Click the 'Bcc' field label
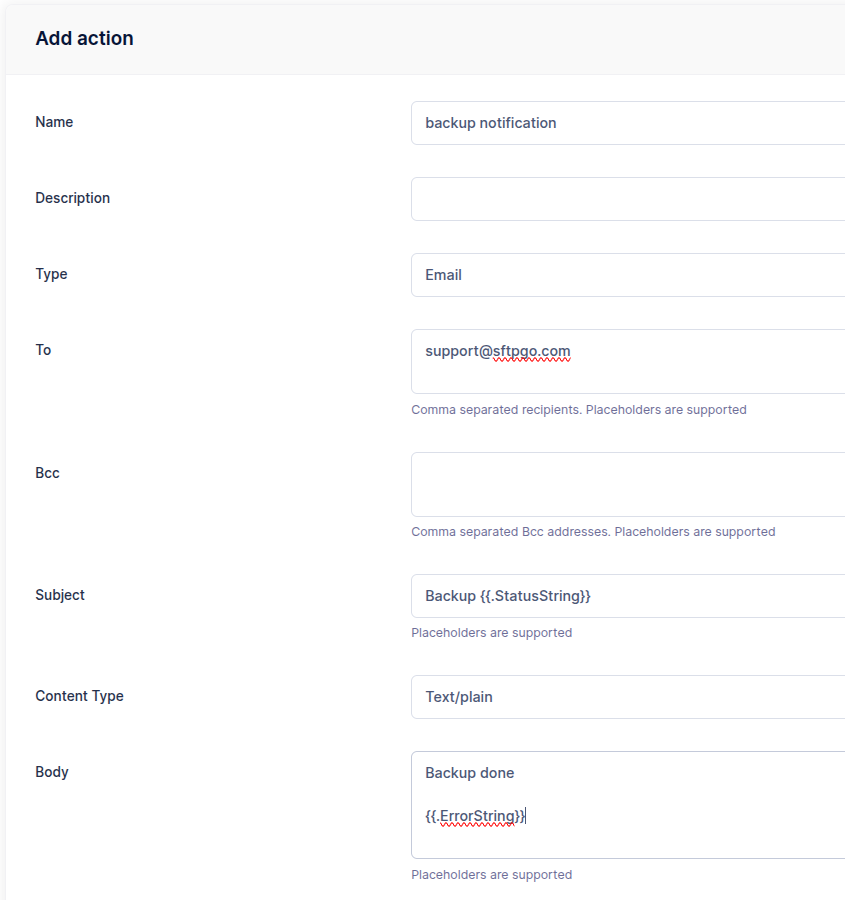The height and width of the screenshot is (900, 845). (47, 473)
